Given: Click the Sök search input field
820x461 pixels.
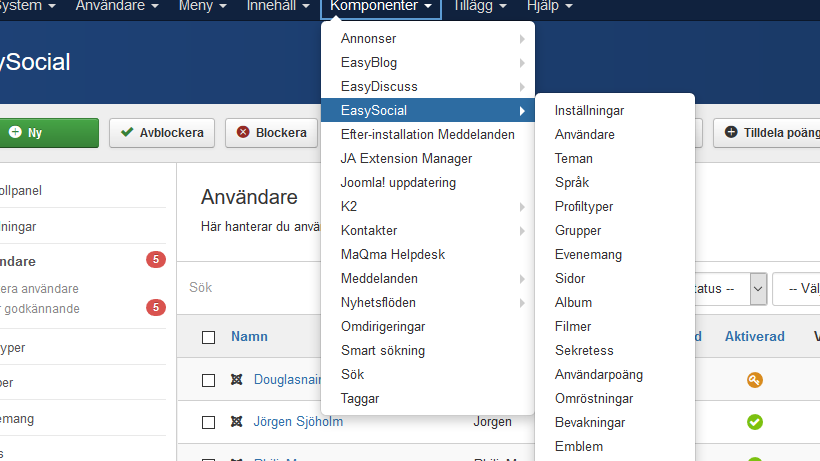Looking at the screenshot, I should pyautogui.click(x=250, y=288).
